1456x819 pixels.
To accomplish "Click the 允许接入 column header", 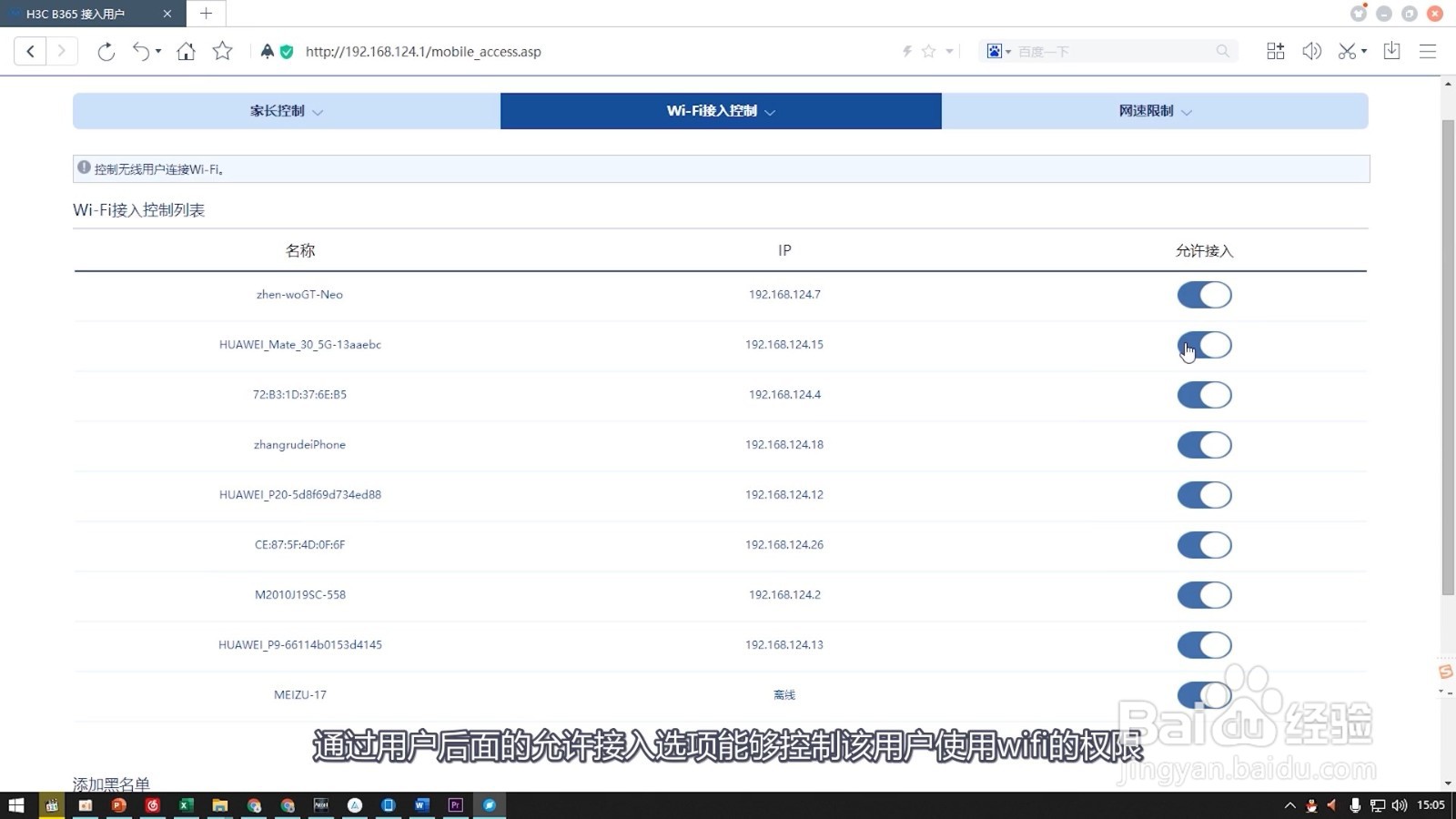I will coord(1204,250).
